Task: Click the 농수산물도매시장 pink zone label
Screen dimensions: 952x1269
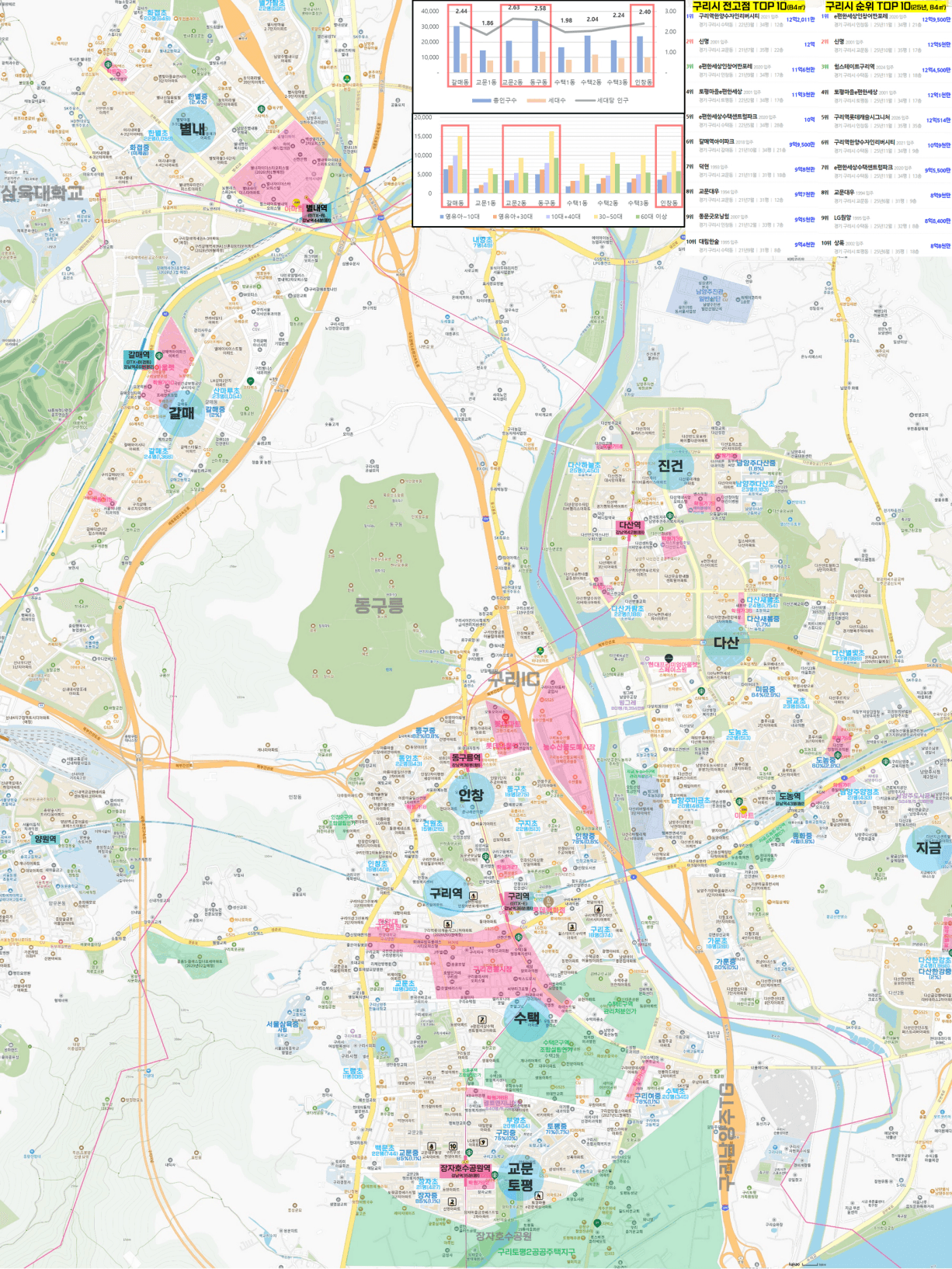Action: [568, 747]
